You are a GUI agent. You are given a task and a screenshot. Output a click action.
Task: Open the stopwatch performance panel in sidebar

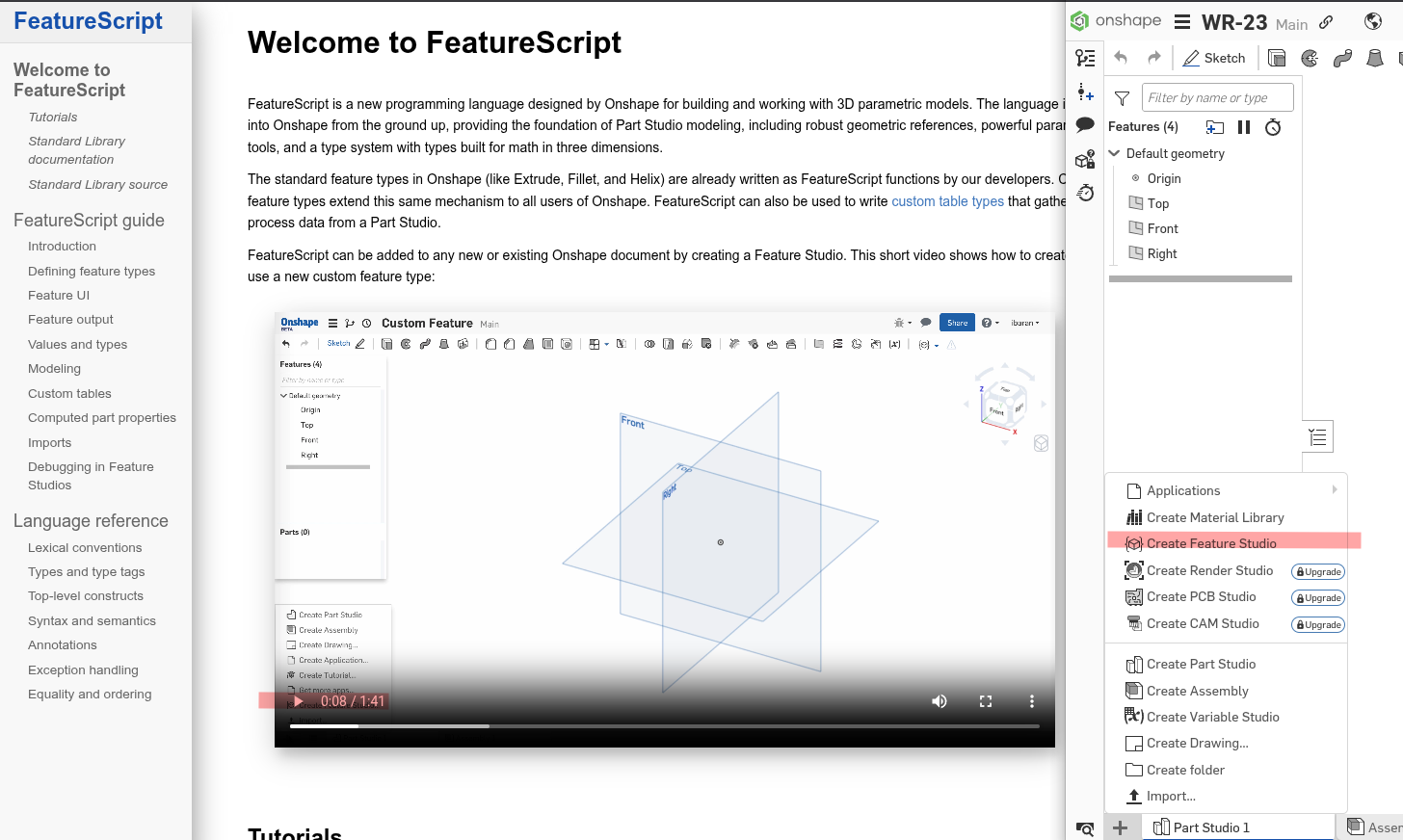click(1085, 193)
